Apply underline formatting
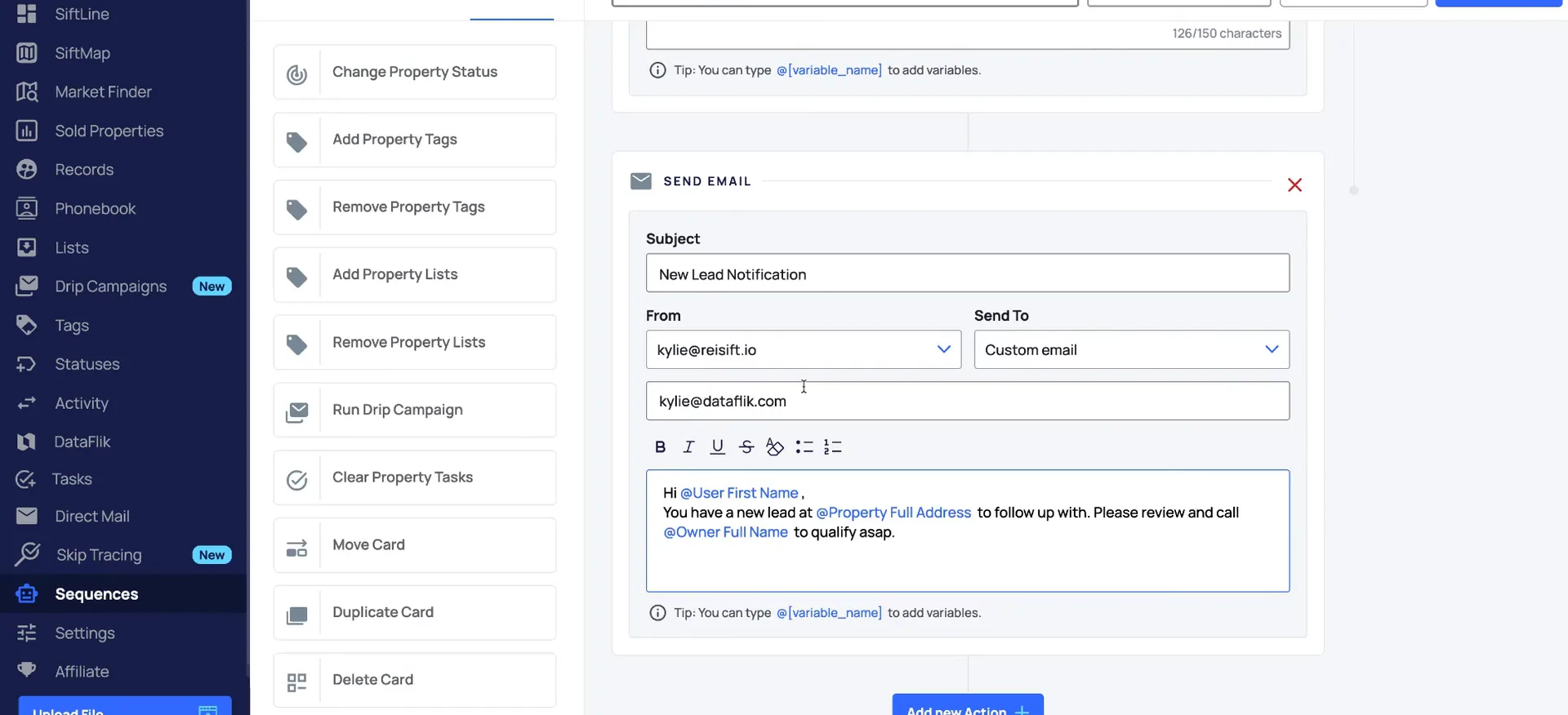Viewport: 1568px width, 715px height. [x=717, y=446]
